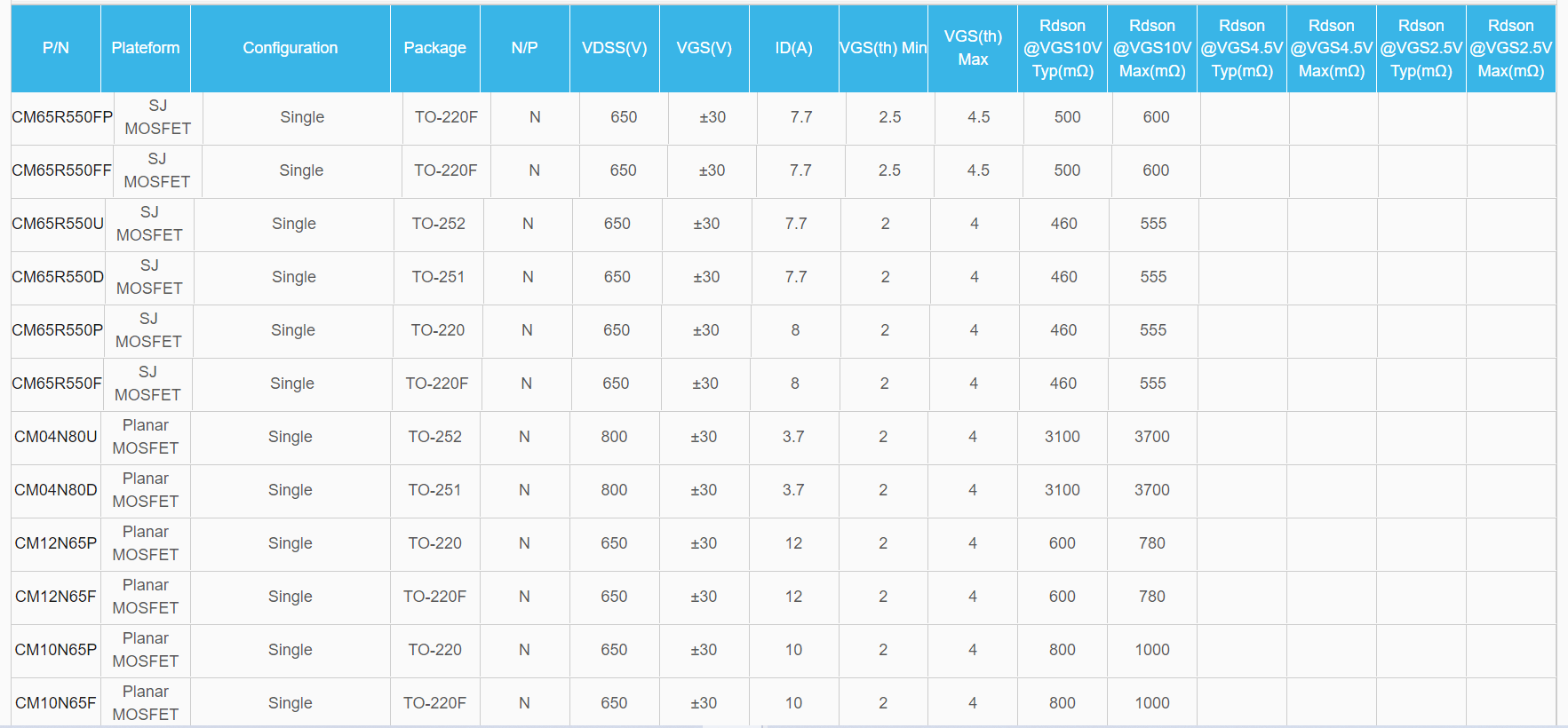The image size is (1568, 728).
Task: Click 3100 Rdson value in CM04N80U row
Action: pyautogui.click(x=1063, y=437)
